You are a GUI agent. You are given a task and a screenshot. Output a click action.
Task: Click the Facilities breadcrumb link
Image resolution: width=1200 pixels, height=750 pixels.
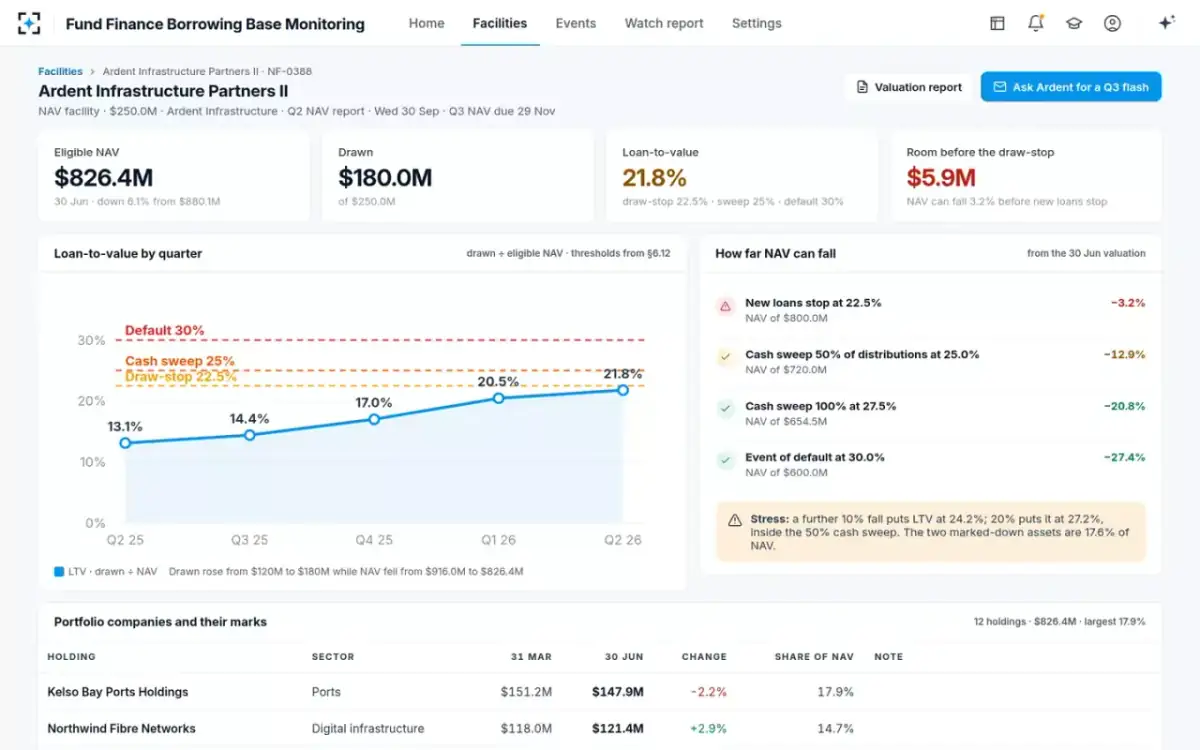(x=60, y=71)
